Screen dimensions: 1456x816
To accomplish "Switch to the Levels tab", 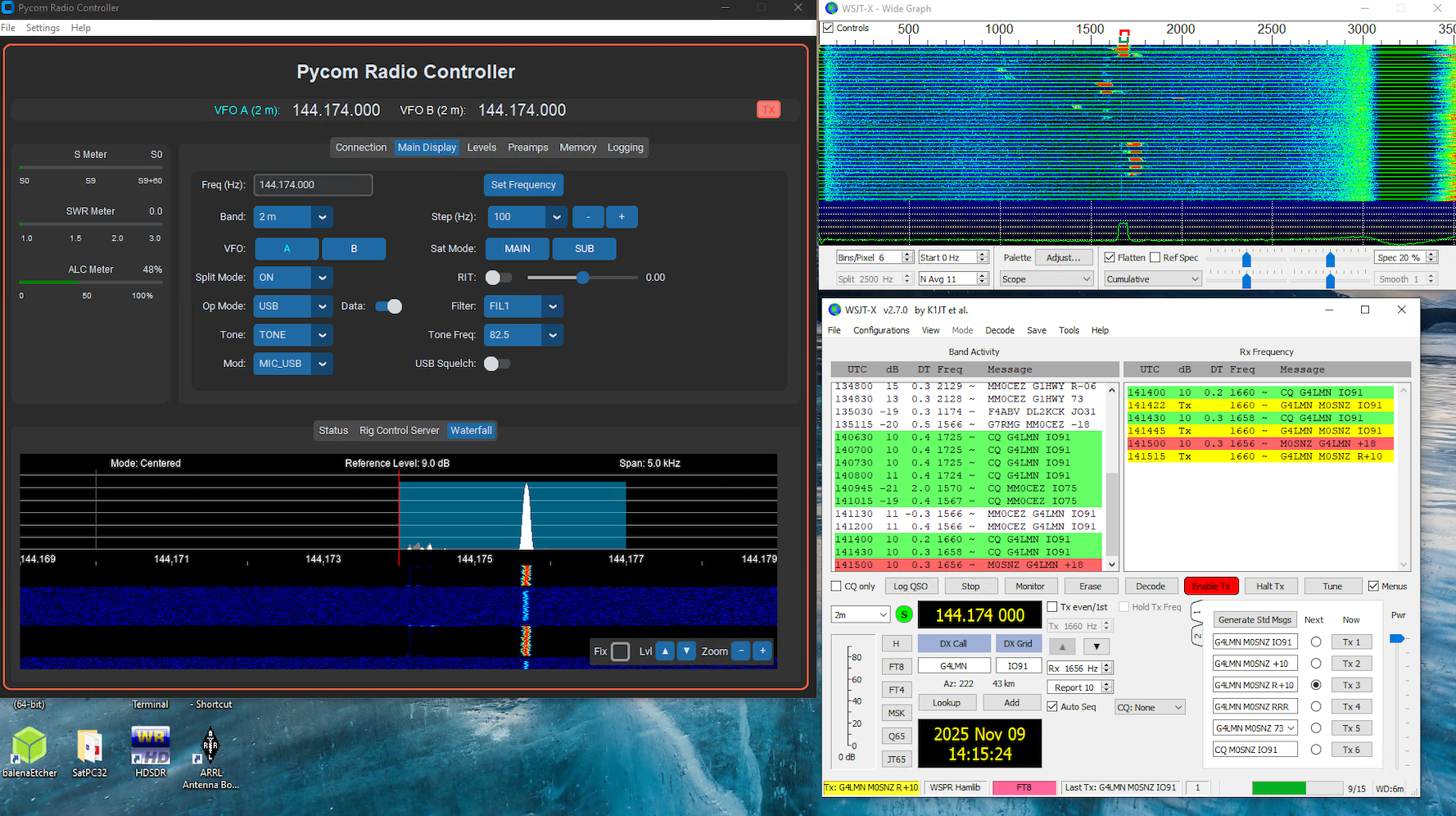I will [482, 147].
